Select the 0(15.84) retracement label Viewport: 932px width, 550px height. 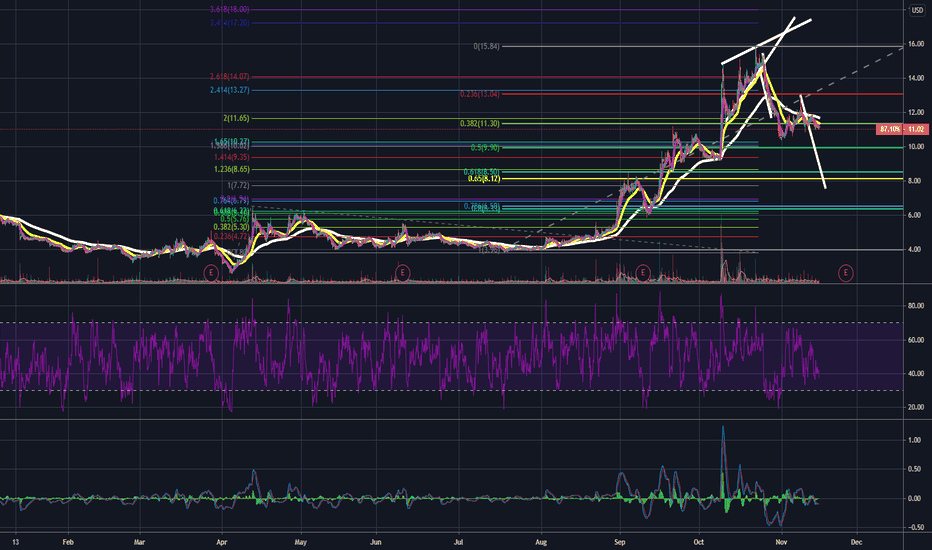(486, 46)
